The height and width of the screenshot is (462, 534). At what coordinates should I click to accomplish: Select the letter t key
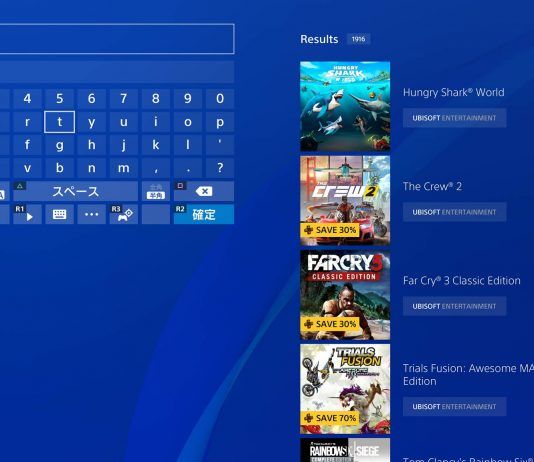pos(59,122)
